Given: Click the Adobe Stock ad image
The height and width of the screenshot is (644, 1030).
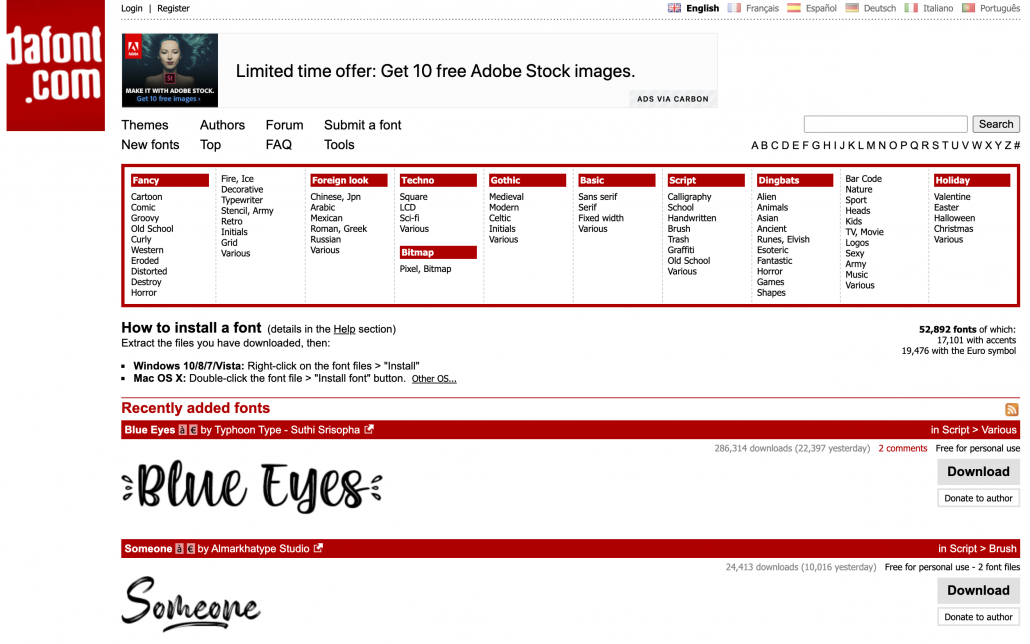Looking at the screenshot, I should coord(170,70).
